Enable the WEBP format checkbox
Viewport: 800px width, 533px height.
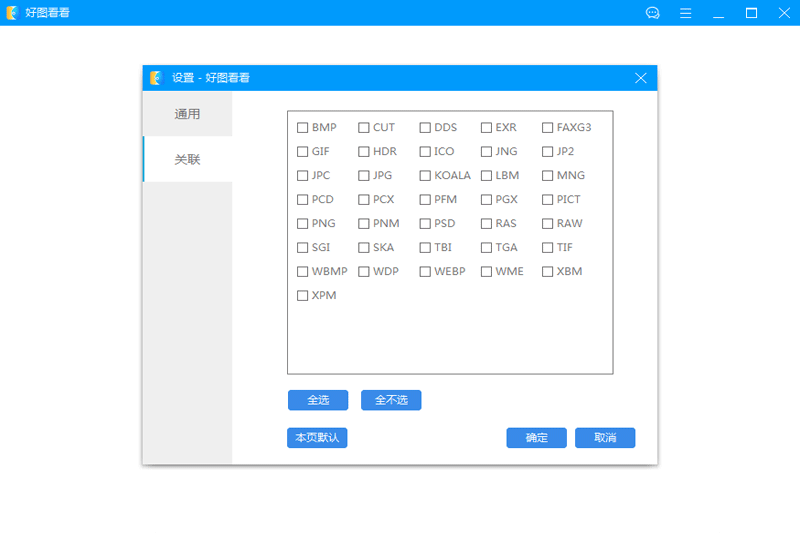[425, 272]
